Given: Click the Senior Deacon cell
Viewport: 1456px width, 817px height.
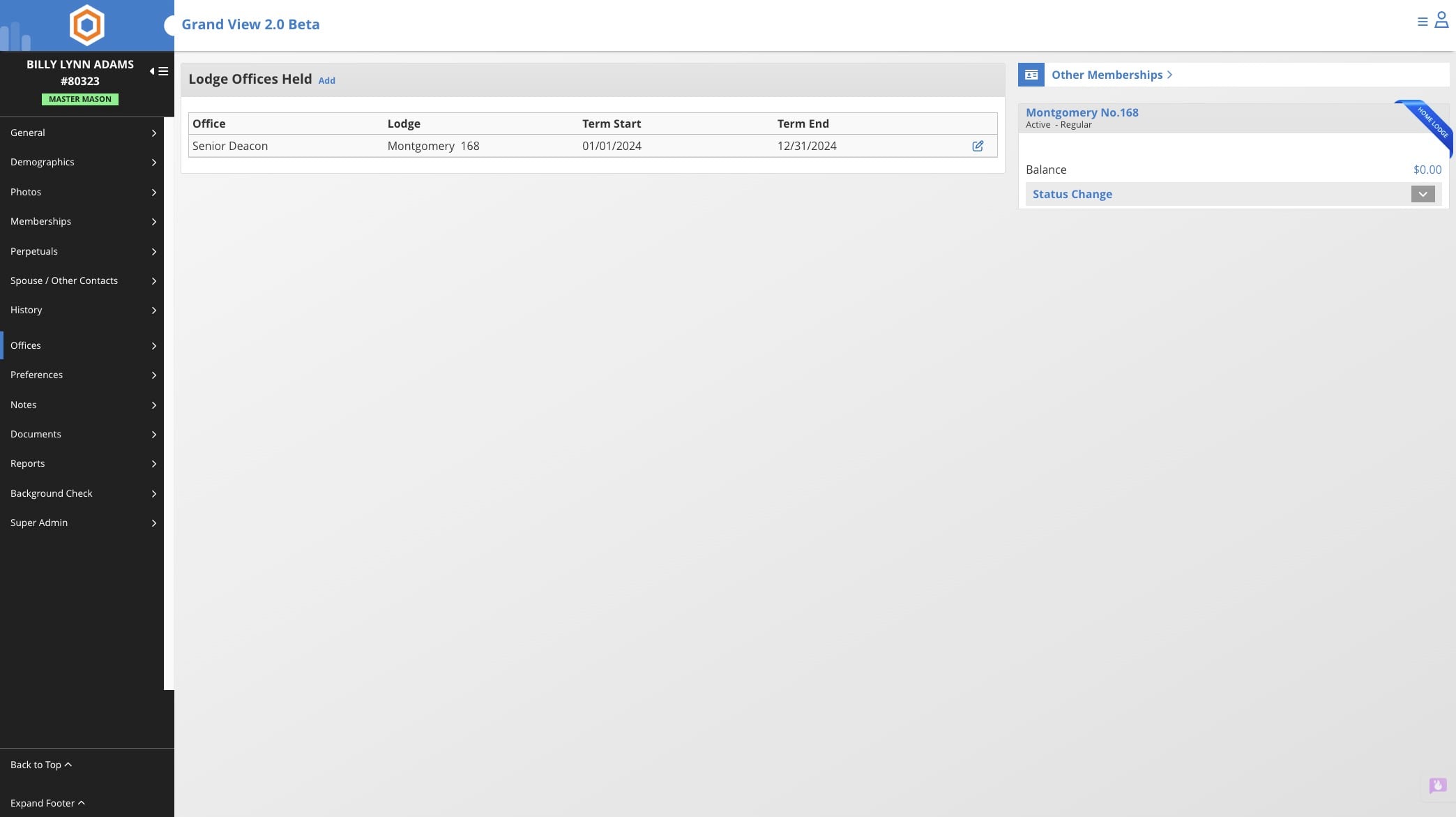Looking at the screenshot, I should [x=230, y=146].
